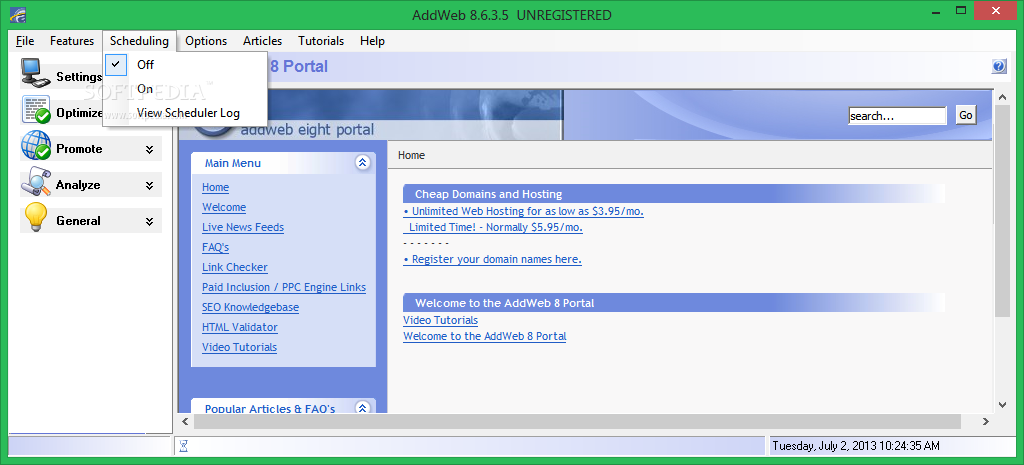Click the Promote label in sidebar
The height and width of the screenshot is (465, 1024).
(79, 149)
